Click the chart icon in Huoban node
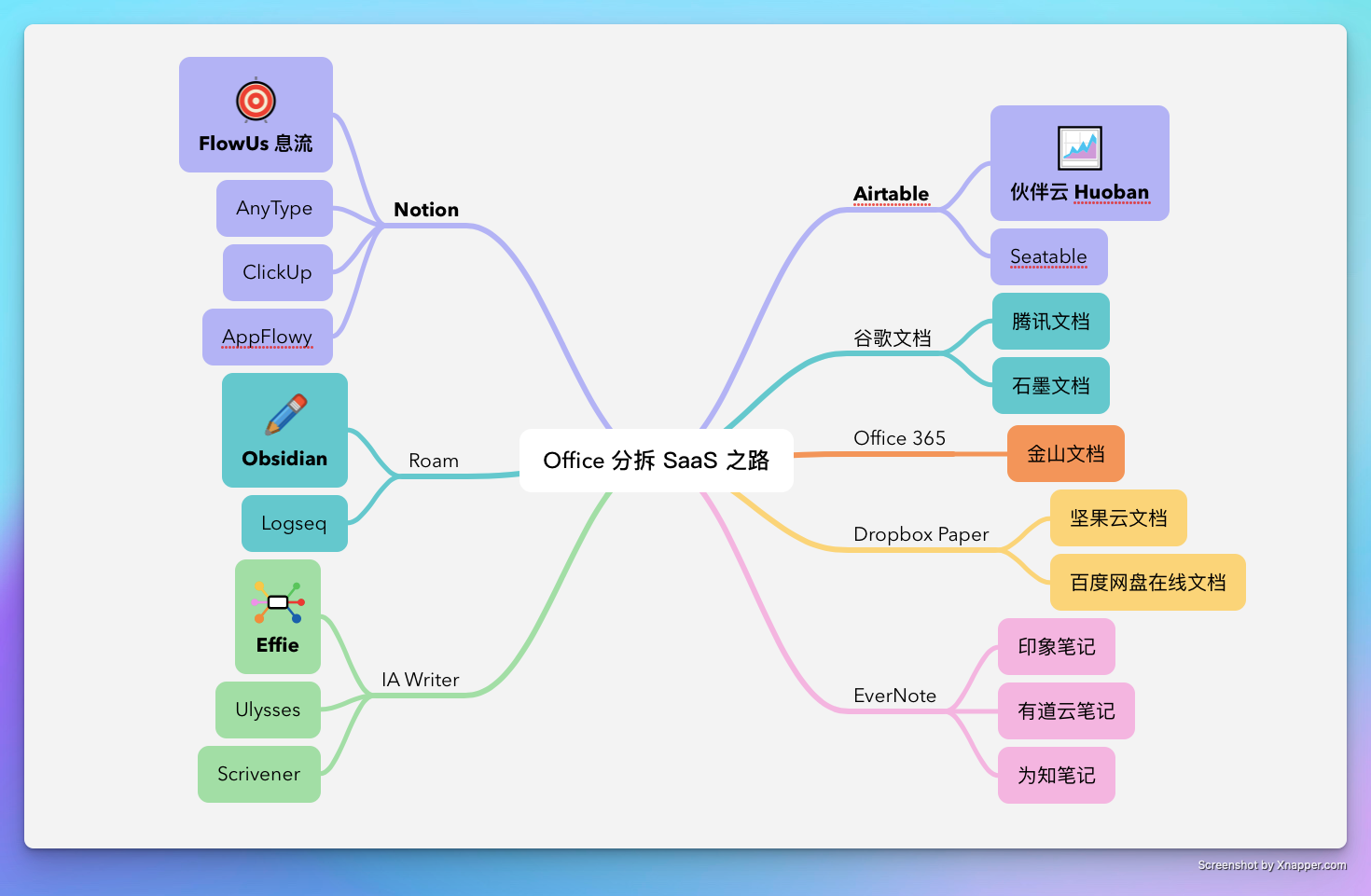The height and width of the screenshot is (896, 1371). 1080,147
